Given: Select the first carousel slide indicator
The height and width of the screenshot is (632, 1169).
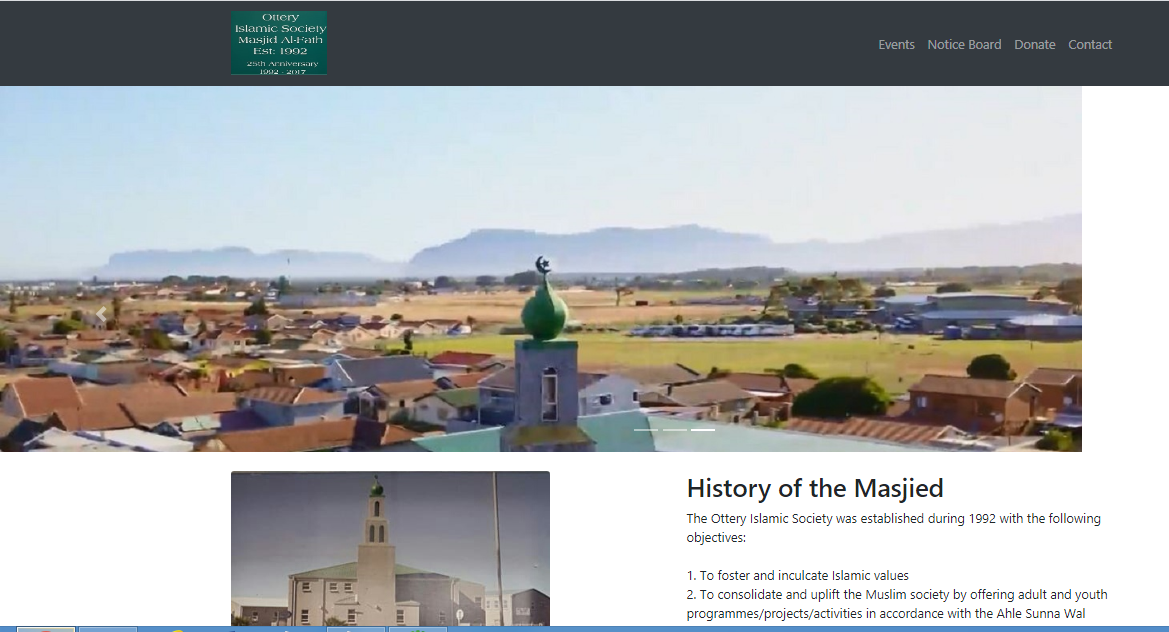Looking at the screenshot, I should pyautogui.click(x=646, y=430).
